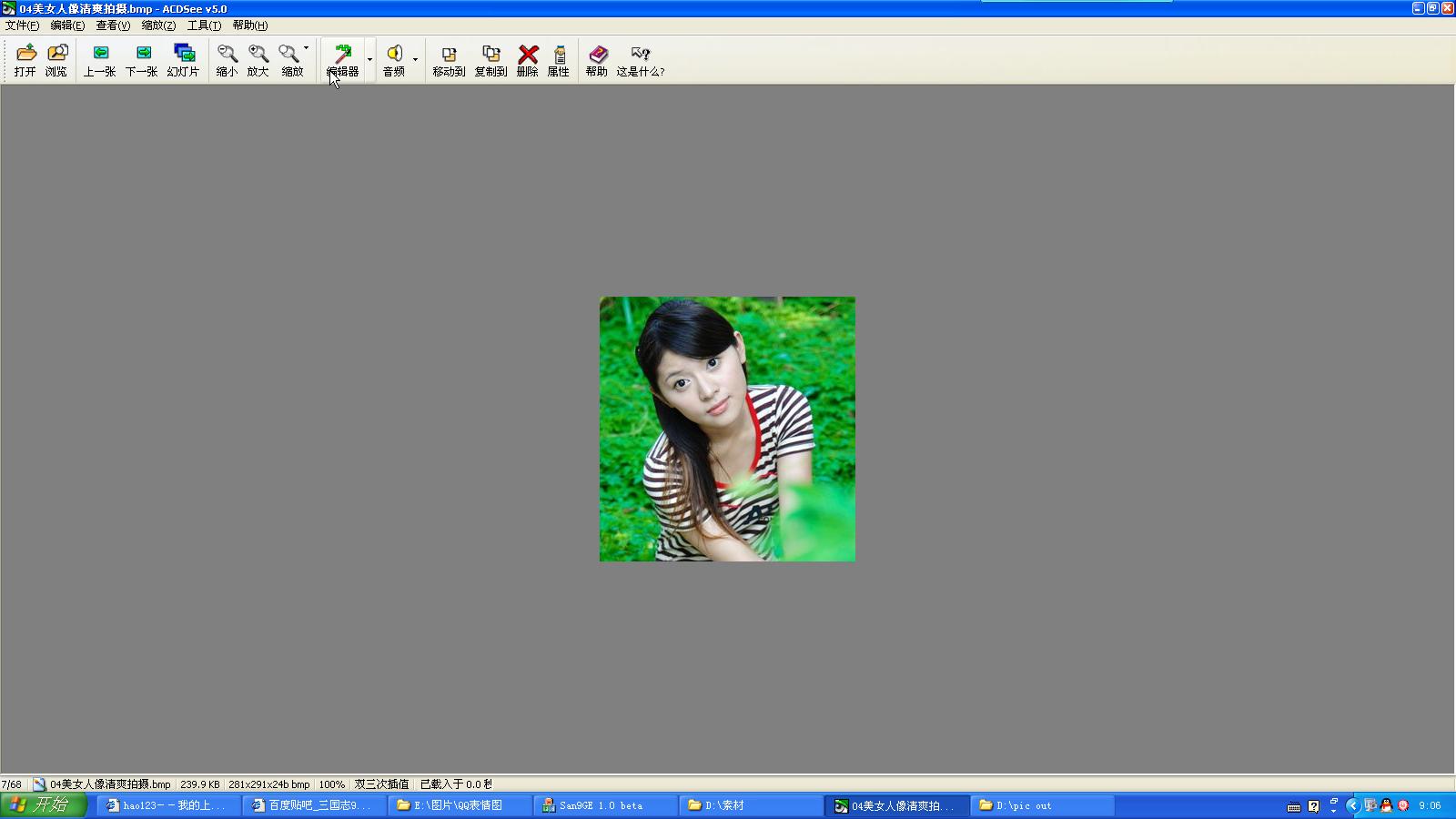The image size is (1456, 819).
Task: Expand the 音频 audio dropdown arrow
Action: [415, 60]
